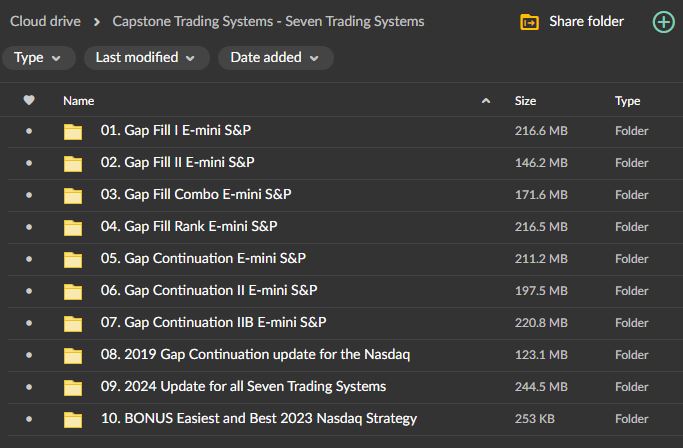The width and height of the screenshot is (683, 448).
Task: Click the heart favourites column icon
Action: 29,100
